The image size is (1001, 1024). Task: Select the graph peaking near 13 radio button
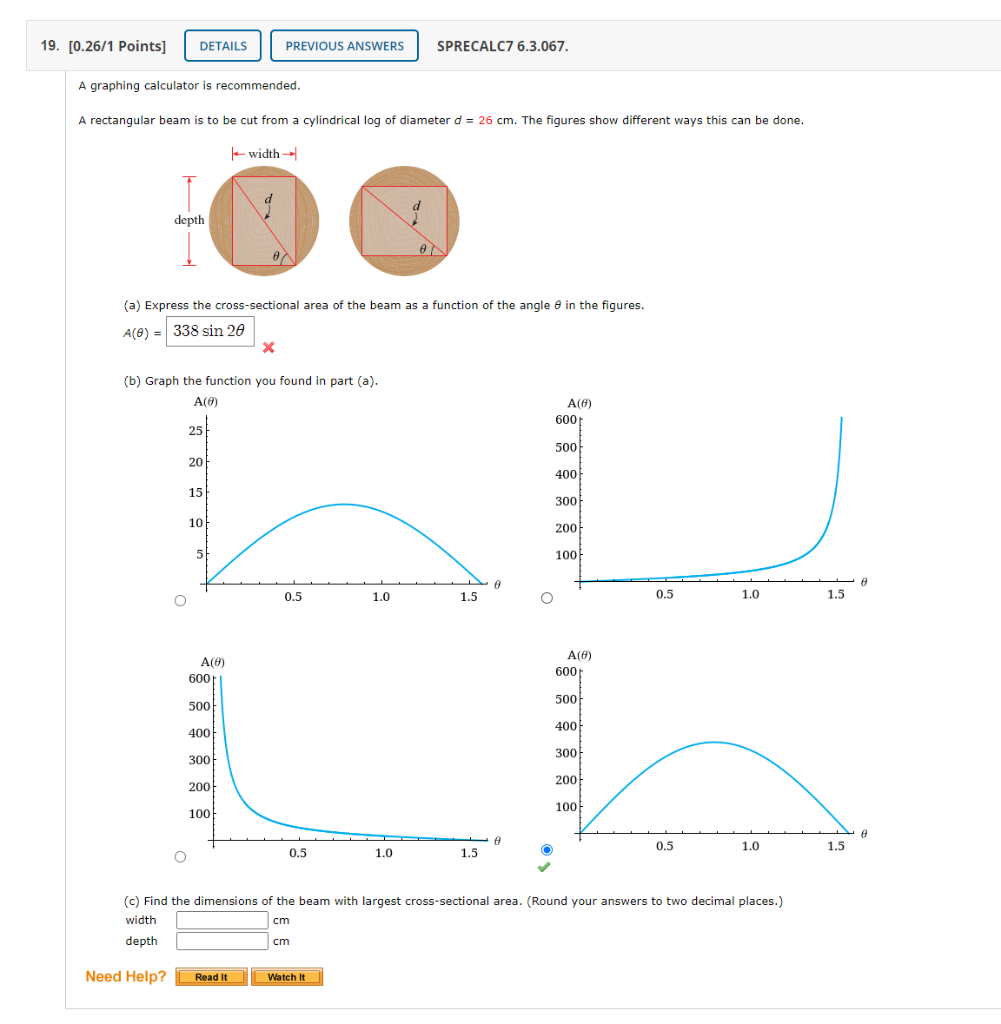180,601
